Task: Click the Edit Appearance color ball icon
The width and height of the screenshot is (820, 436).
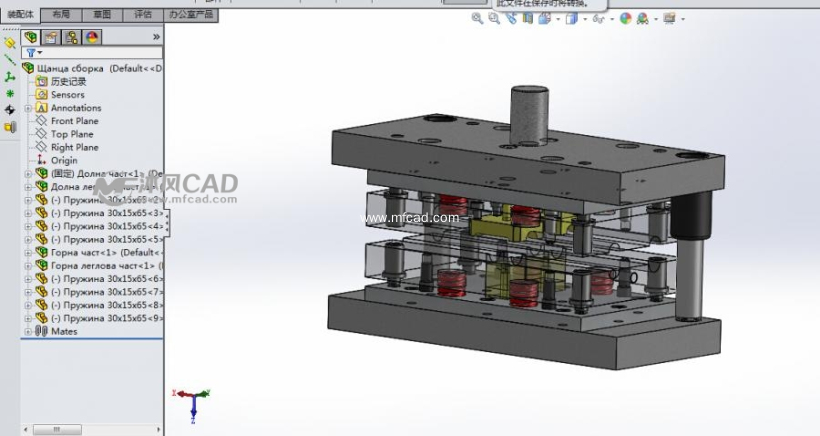Action: [625, 18]
